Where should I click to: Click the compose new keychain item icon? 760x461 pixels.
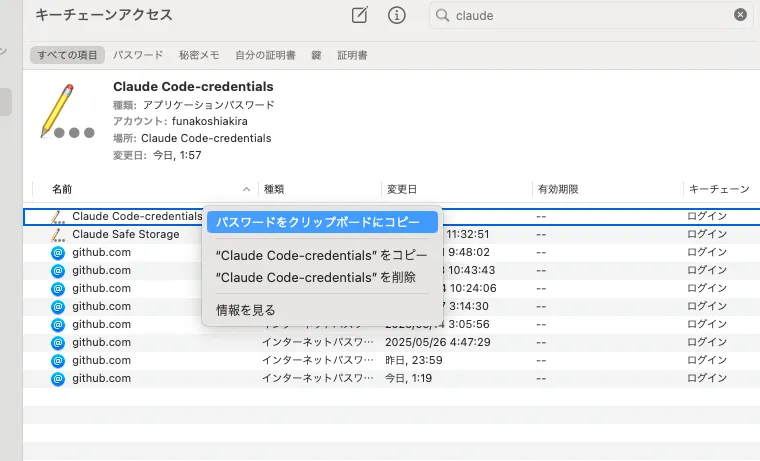[360, 15]
